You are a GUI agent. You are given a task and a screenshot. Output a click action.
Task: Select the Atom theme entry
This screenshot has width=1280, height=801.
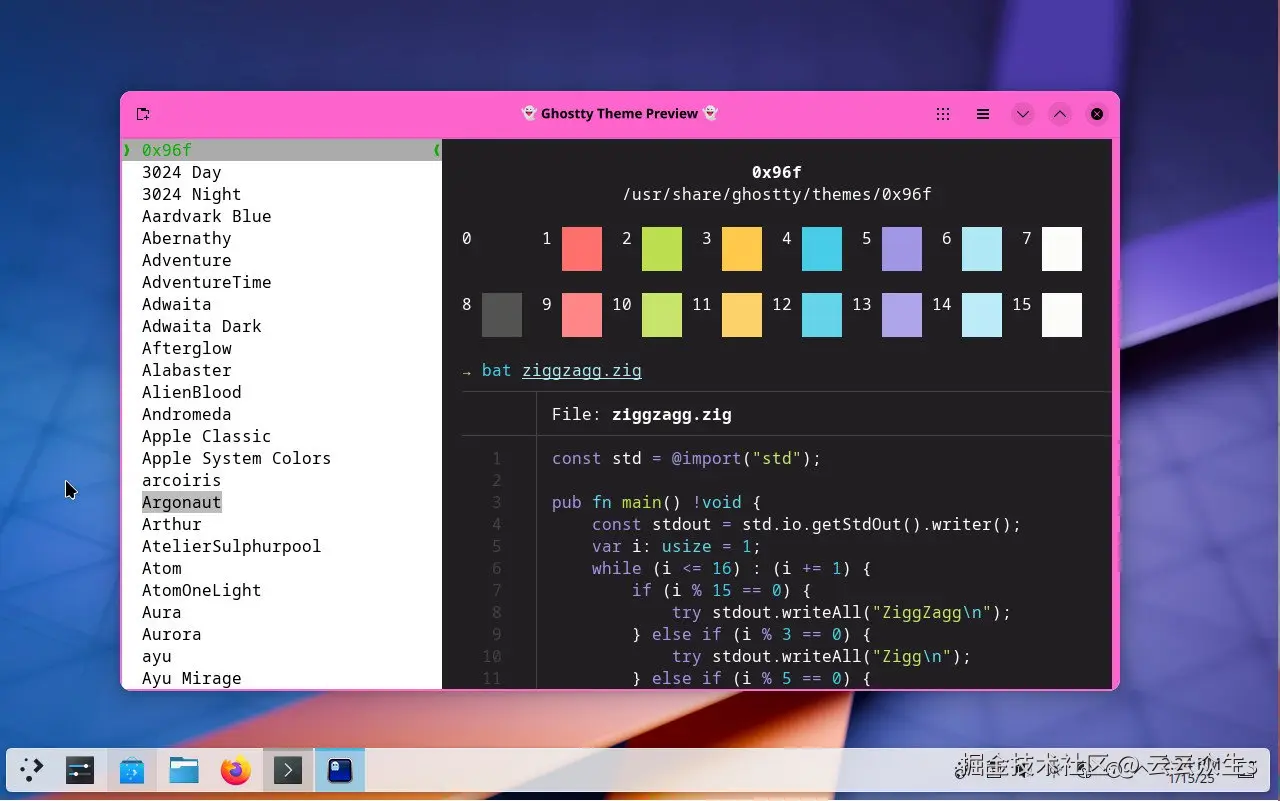pos(161,568)
